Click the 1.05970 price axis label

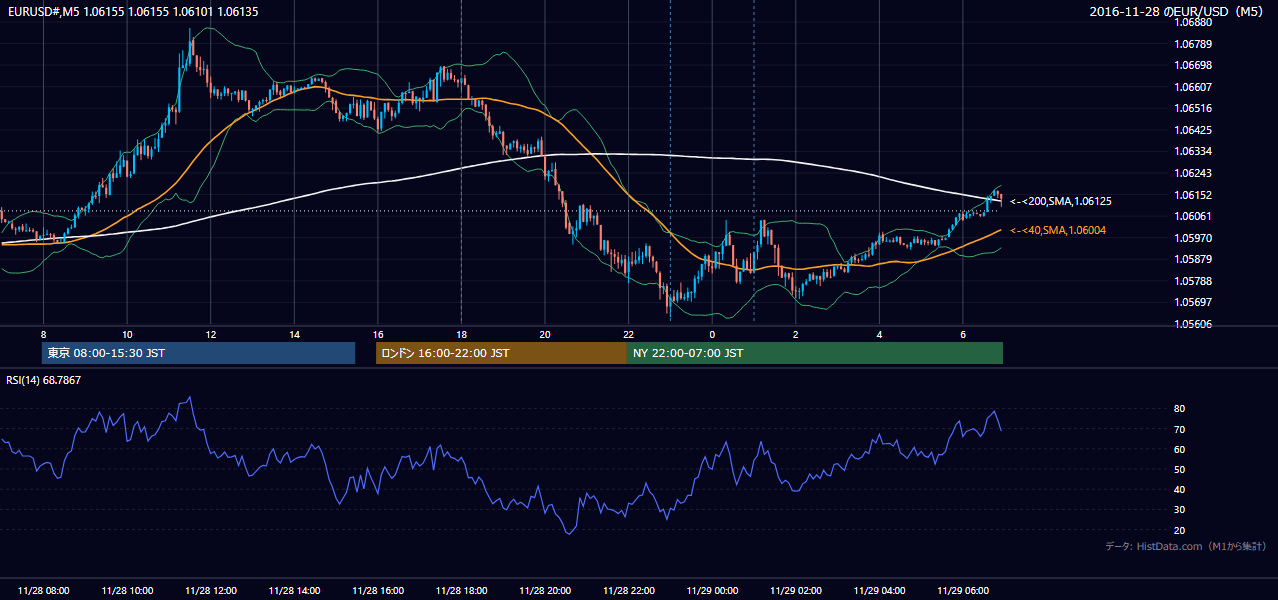tap(1194, 238)
